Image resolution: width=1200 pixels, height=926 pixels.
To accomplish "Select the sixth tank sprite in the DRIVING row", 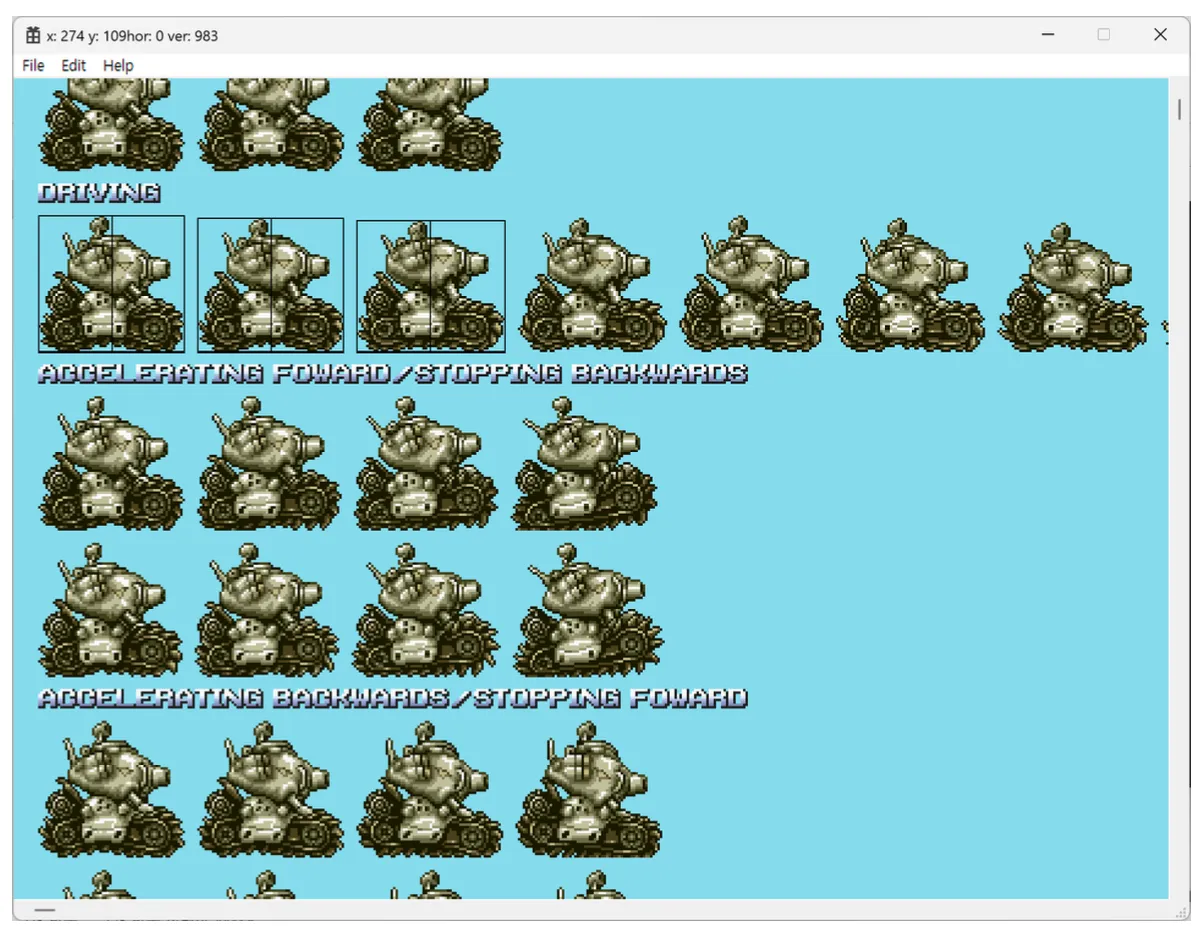I will 911,285.
